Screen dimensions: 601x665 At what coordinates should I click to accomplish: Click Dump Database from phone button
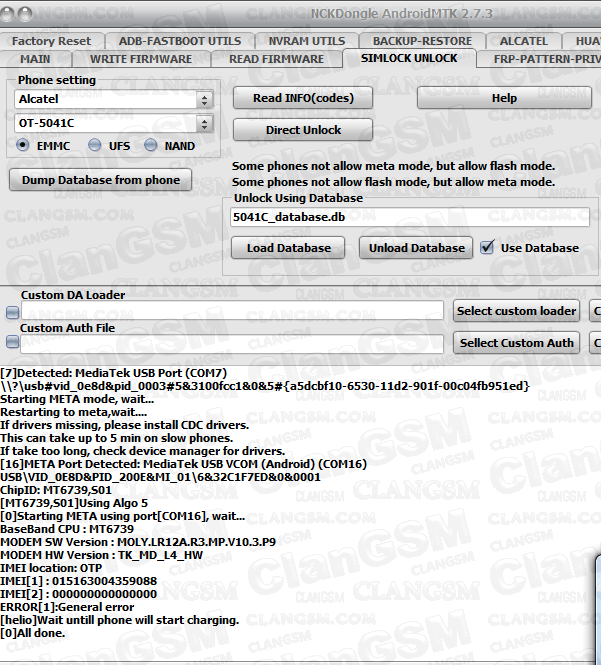101,180
